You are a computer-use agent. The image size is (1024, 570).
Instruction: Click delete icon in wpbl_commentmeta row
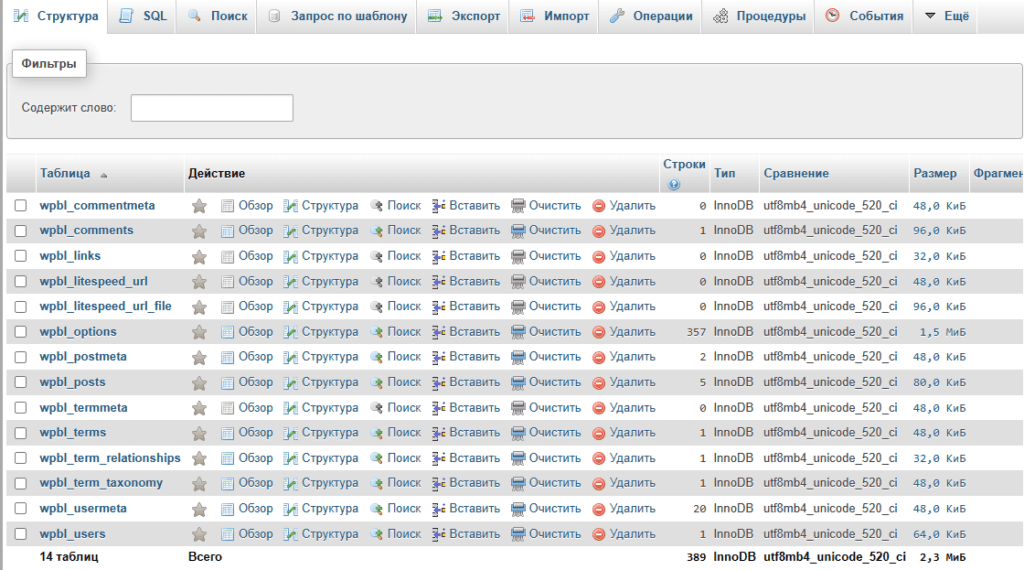(x=599, y=206)
